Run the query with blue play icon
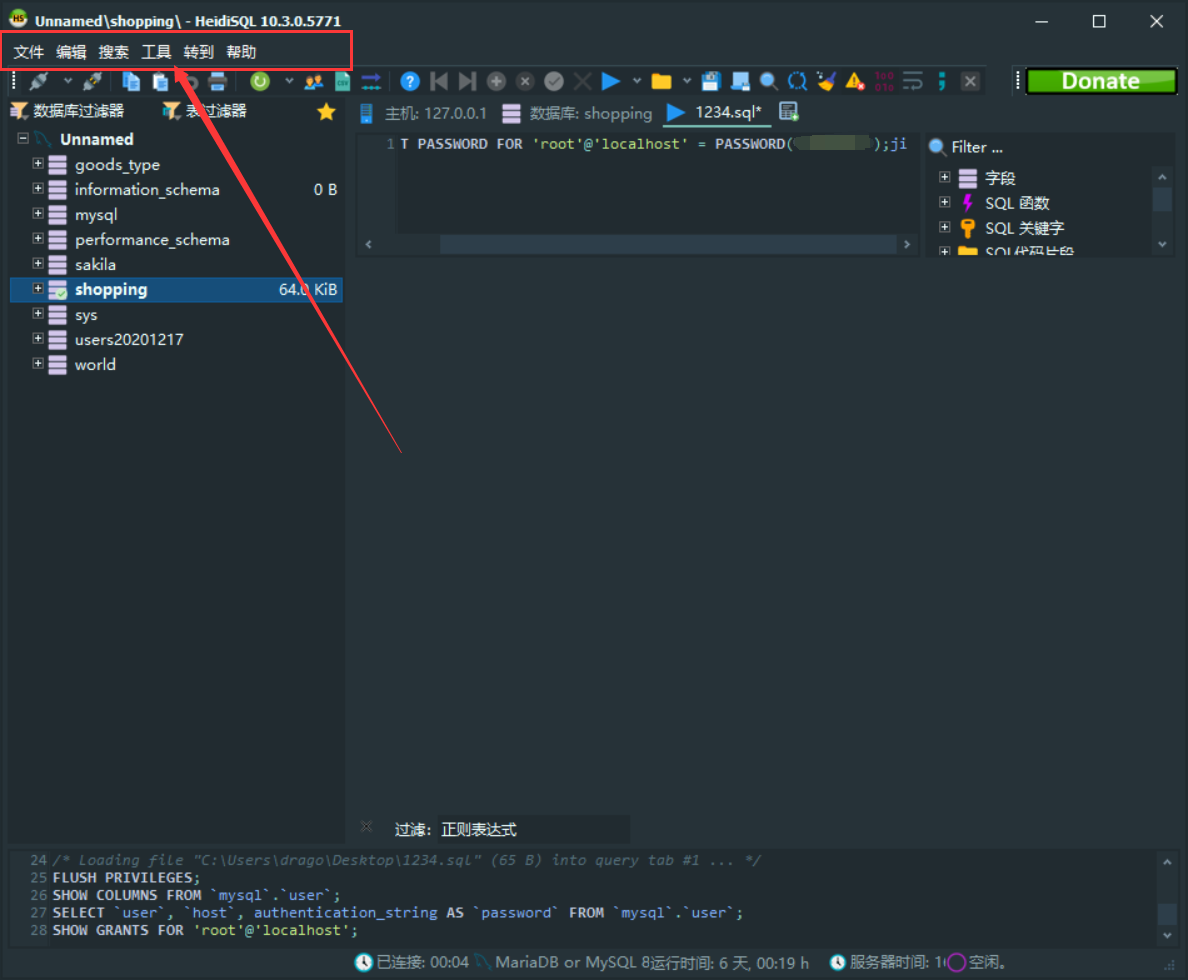This screenshot has height=980, width=1188. pyautogui.click(x=611, y=81)
